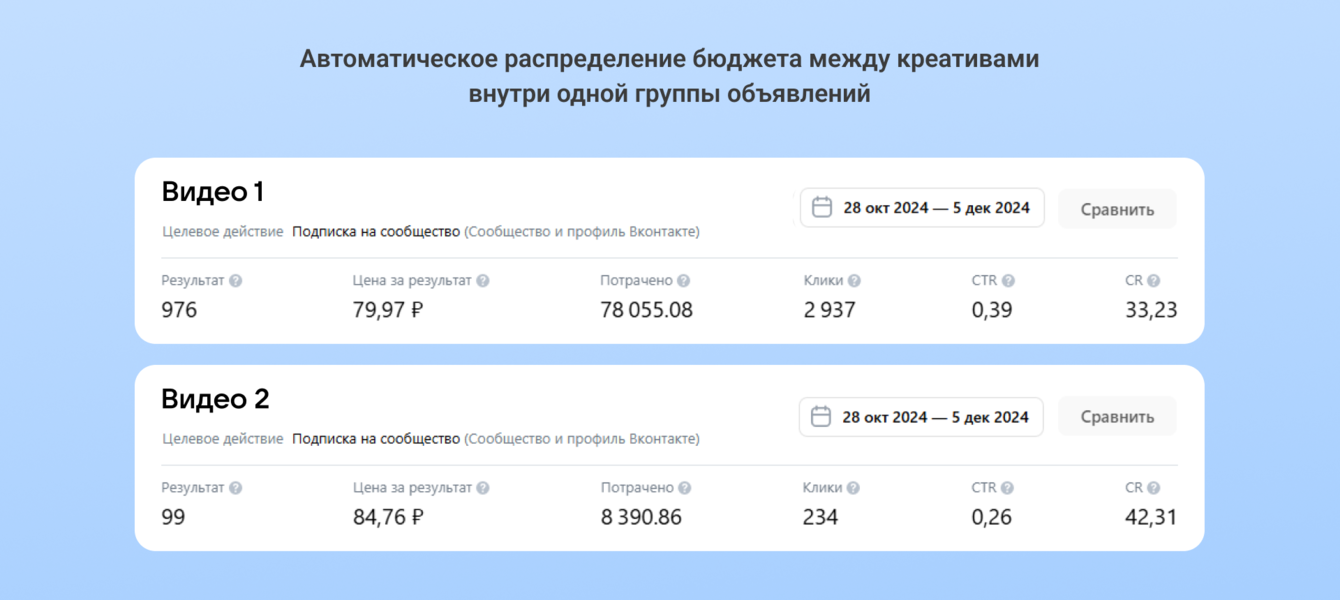1340x600 pixels.
Task: Click help icon next to Клики in Видео 2
Action: pyautogui.click(x=853, y=488)
